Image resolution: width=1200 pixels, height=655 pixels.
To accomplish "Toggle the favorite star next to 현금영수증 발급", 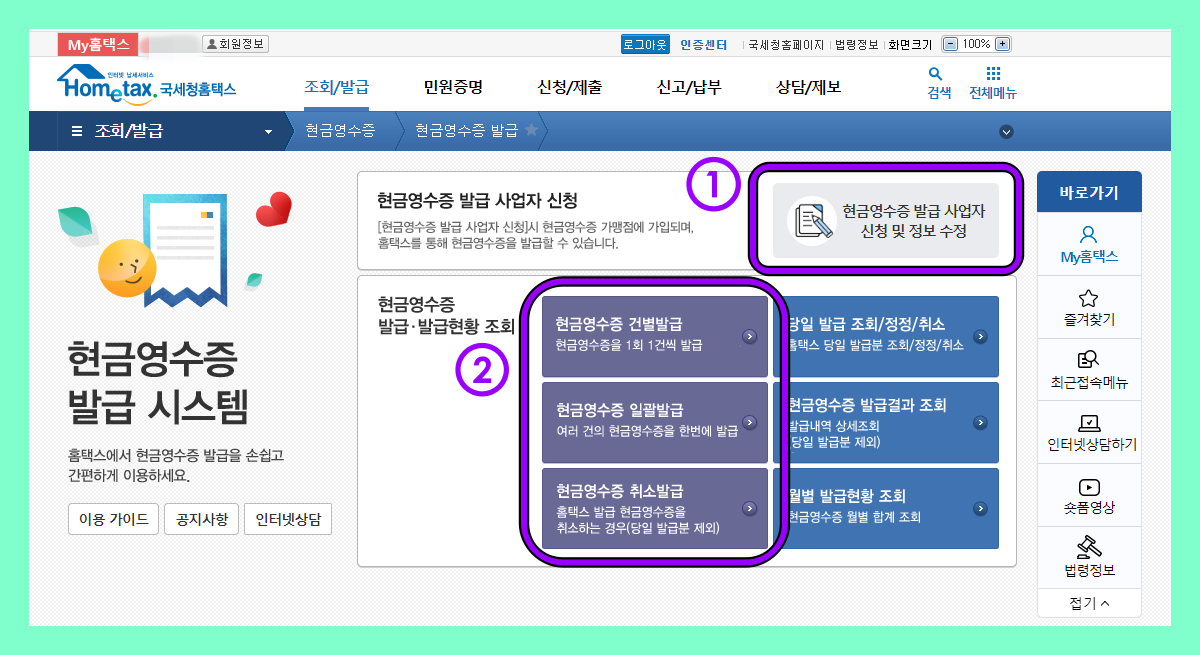I will pyautogui.click(x=533, y=130).
